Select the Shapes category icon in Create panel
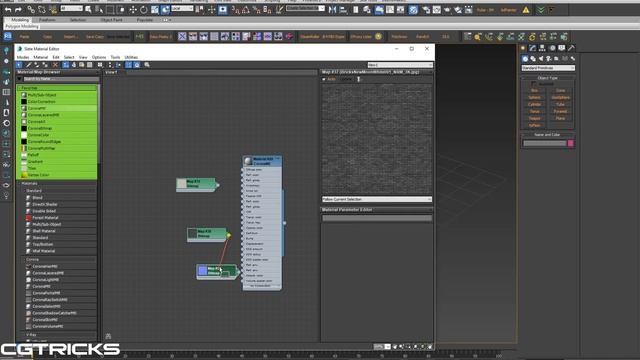The height and width of the screenshot is (360, 640). (533, 59)
